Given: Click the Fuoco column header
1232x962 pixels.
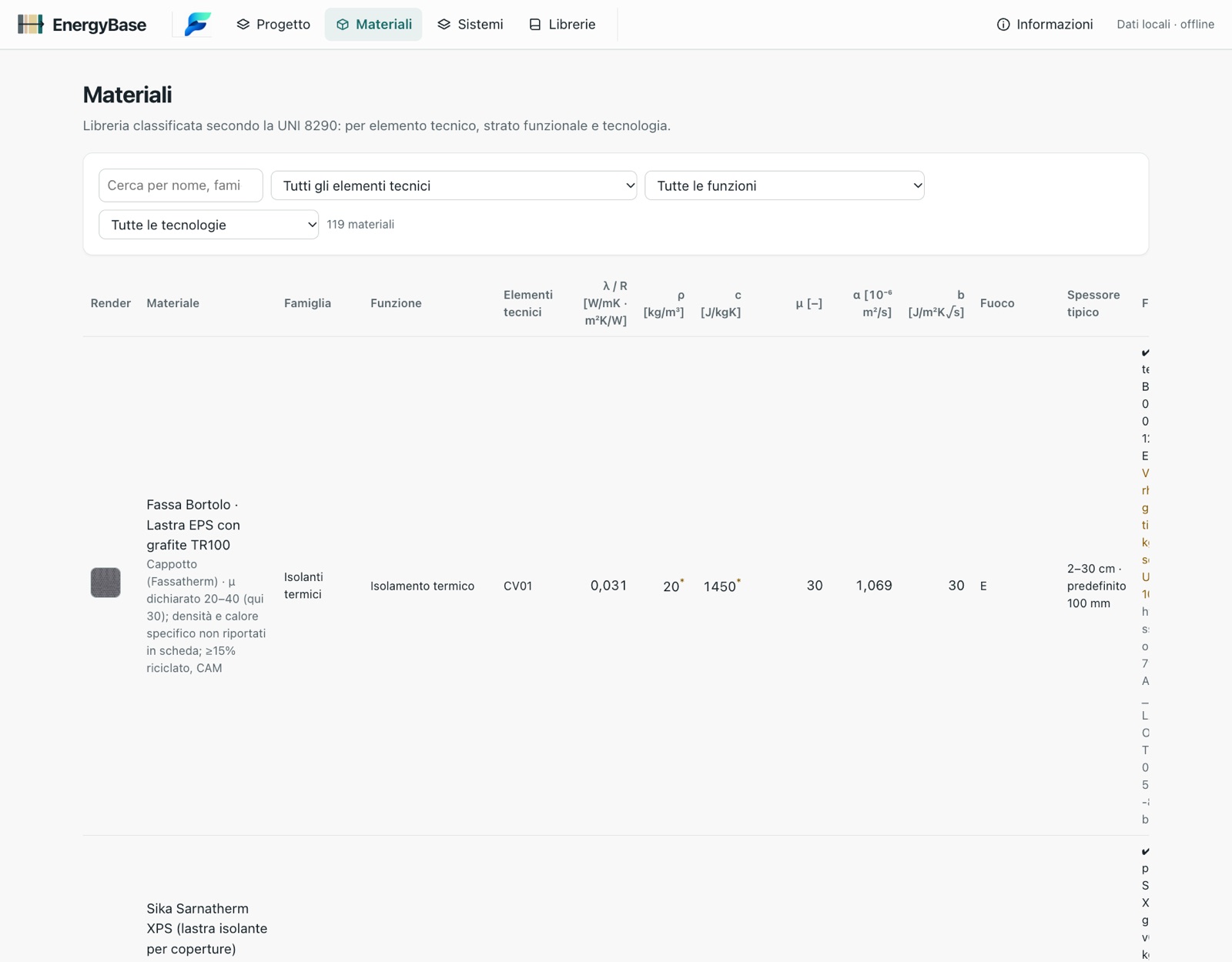Looking at the screenshot, I should click(997, 303).
